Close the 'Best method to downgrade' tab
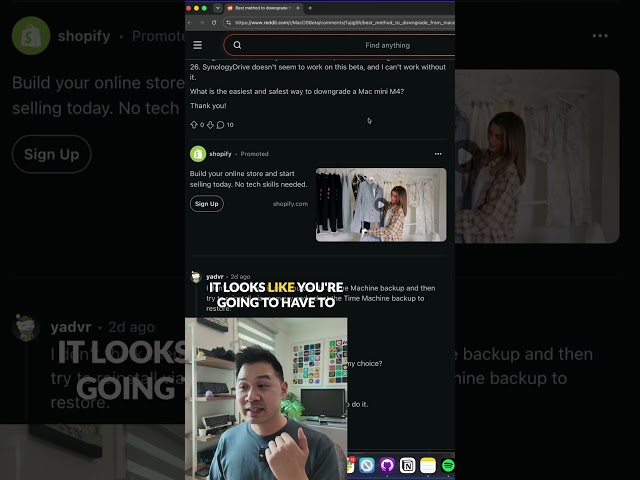640x480 pixels. tap(298, 8)
